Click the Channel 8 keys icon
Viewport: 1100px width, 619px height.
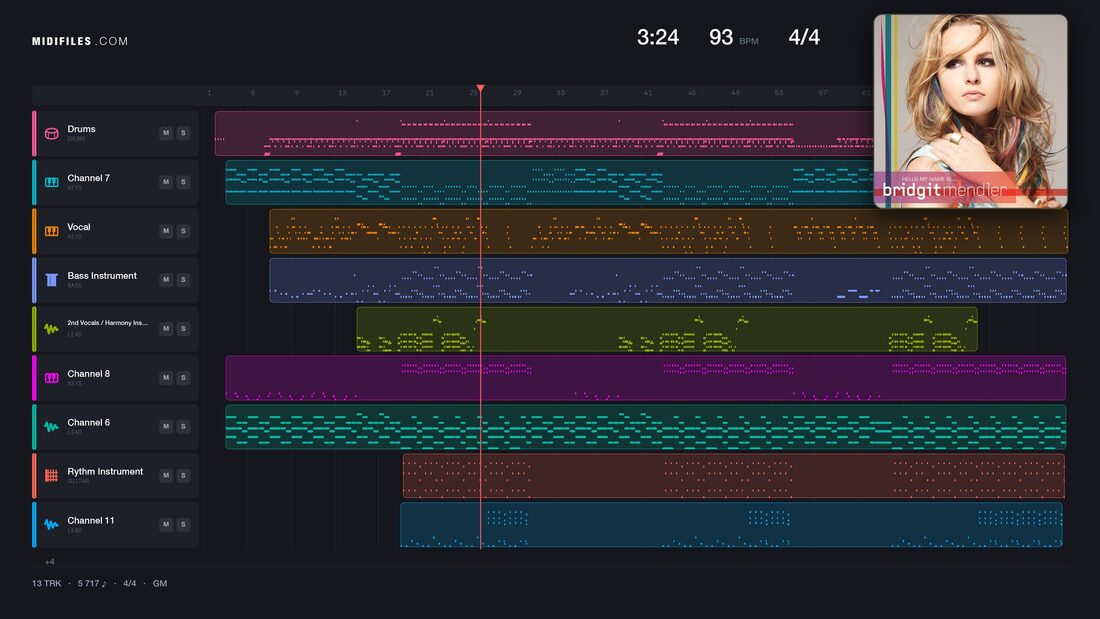pyautogui.click(x=52, y=378)
